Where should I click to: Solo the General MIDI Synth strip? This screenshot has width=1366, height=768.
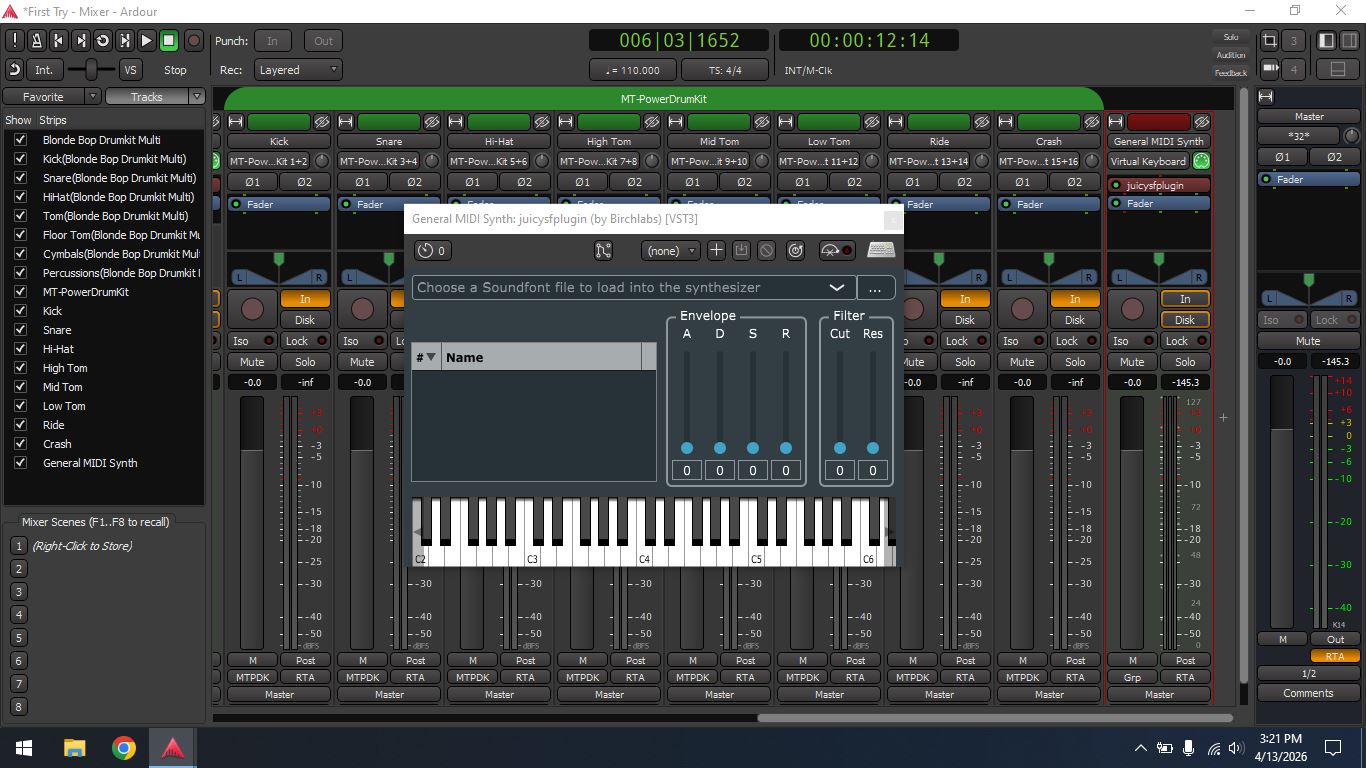[1185, 362]
